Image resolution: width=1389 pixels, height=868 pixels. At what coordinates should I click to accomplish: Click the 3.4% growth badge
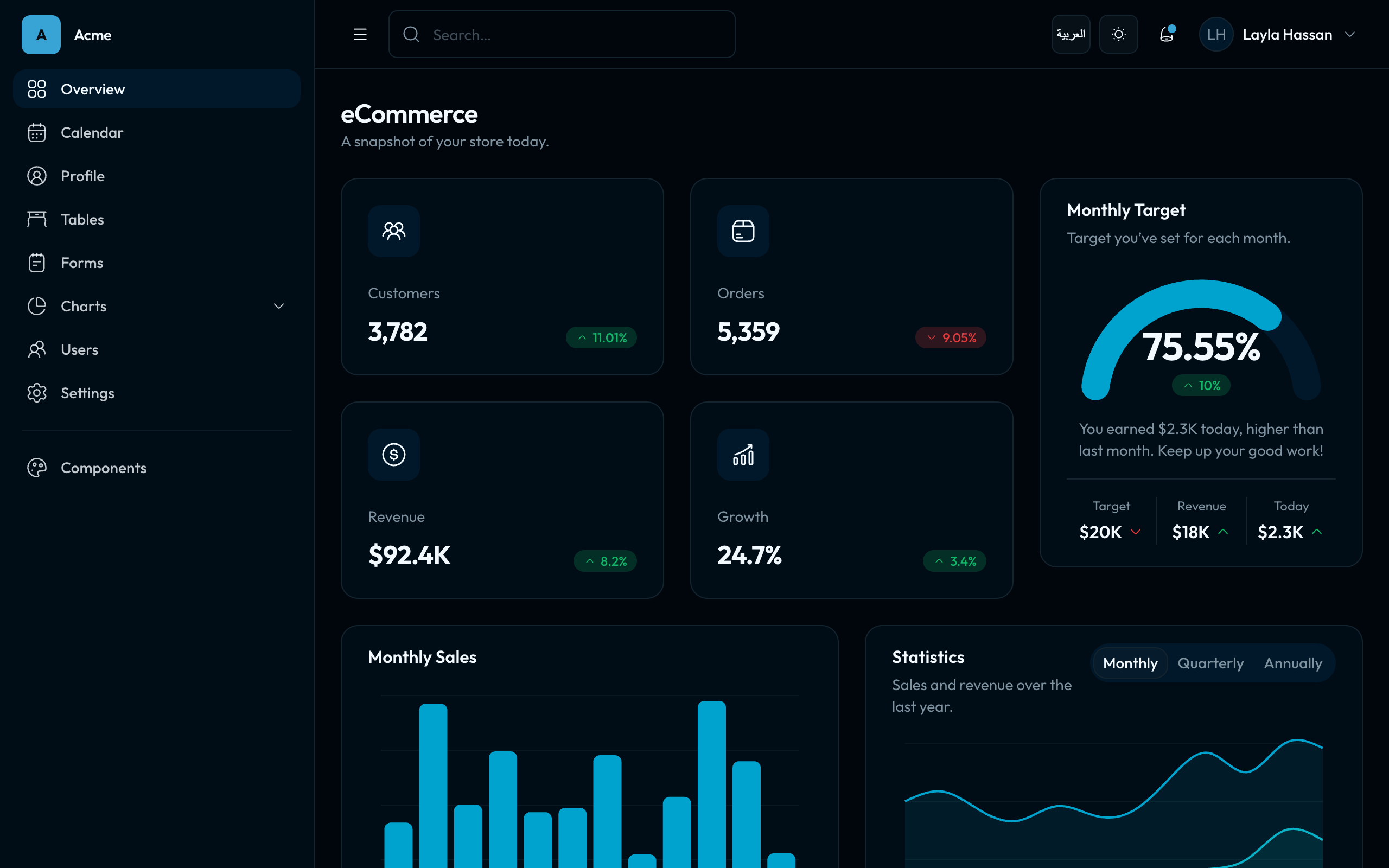pos(954,561)
